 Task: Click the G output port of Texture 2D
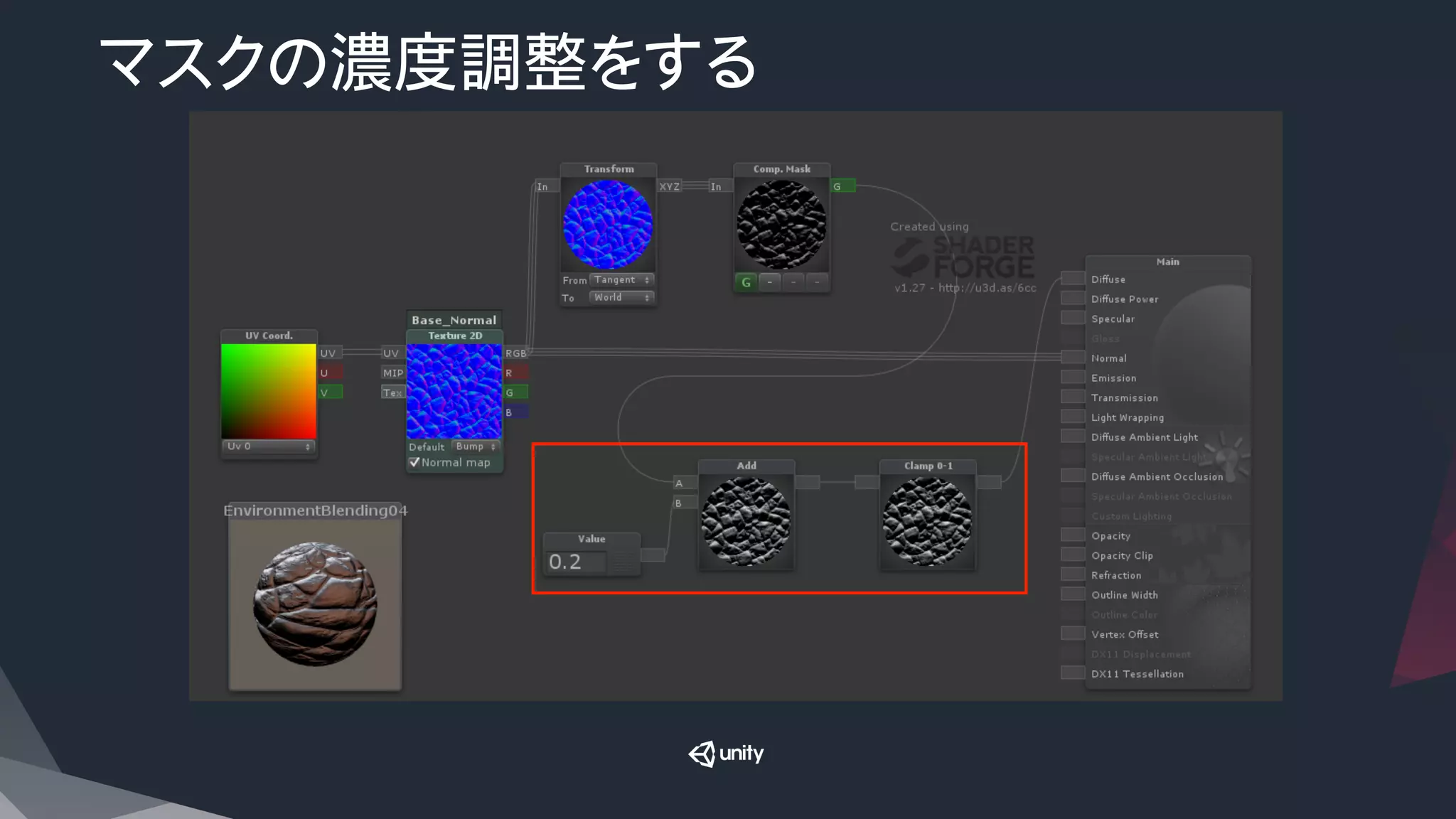[516, 392]
